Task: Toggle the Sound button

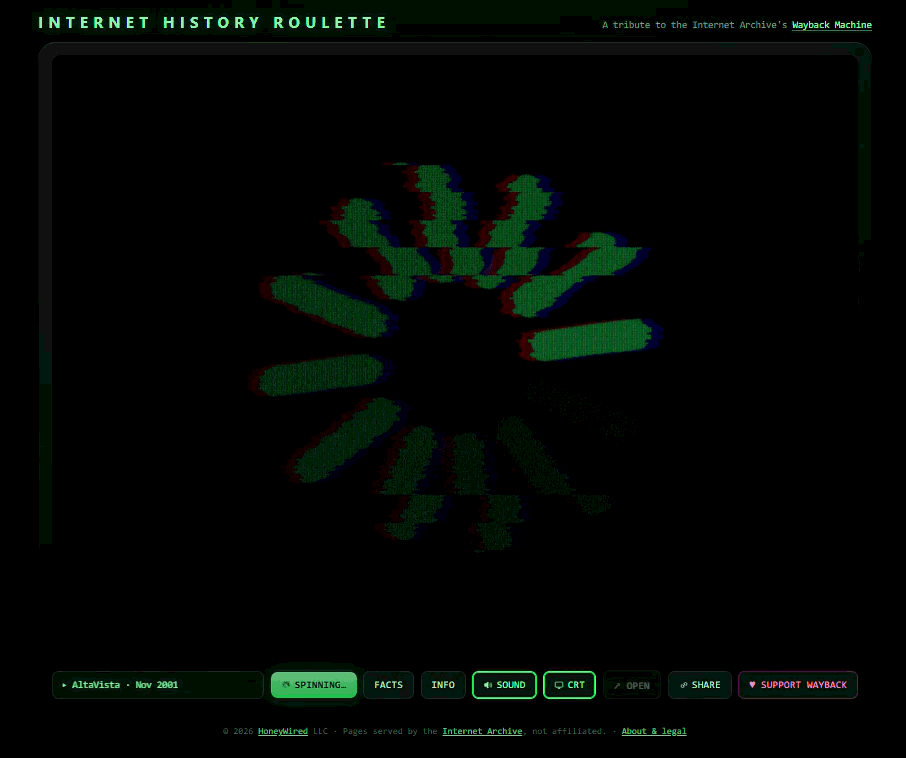Action: click(x=504, y=685)
